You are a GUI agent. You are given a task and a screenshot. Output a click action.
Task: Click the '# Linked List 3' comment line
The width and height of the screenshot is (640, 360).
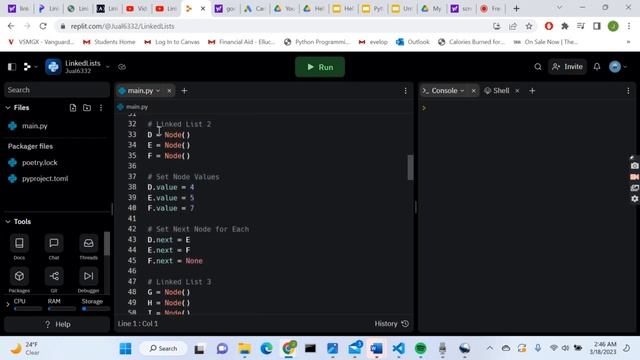tap(179, 282)
